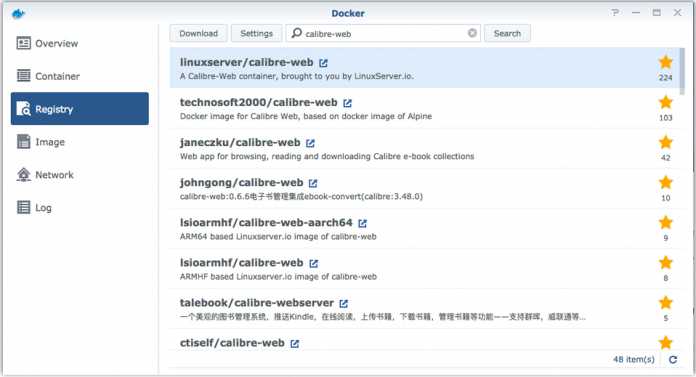The width and height of the screenshot is (696, 377).
Task: Click description 'Docker image for Calibre Web'
Action: click(306, 116)
